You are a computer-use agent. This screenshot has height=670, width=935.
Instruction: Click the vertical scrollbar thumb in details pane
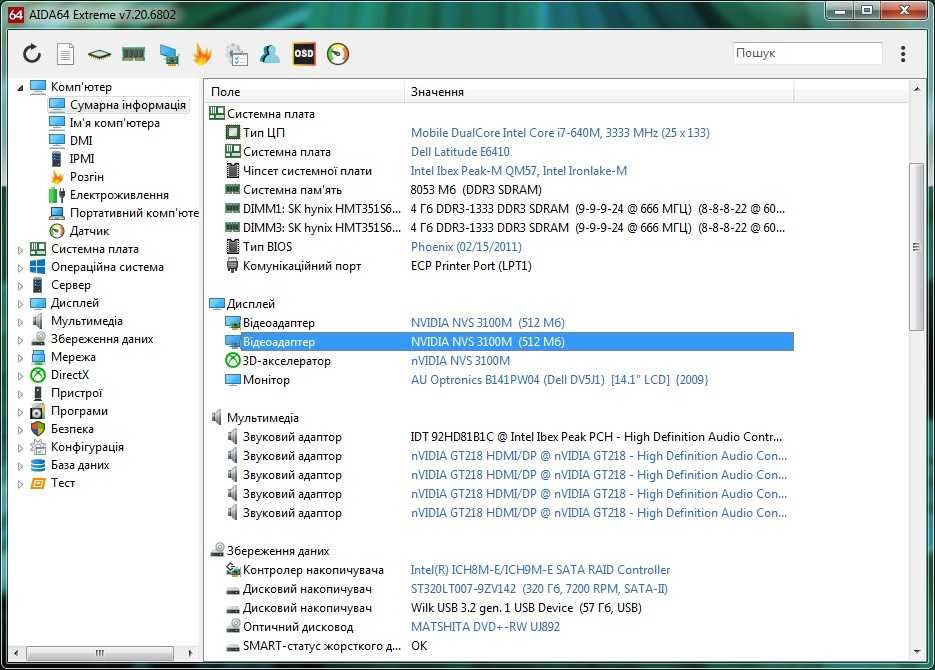pyautogui.click(x=916, y=247)
